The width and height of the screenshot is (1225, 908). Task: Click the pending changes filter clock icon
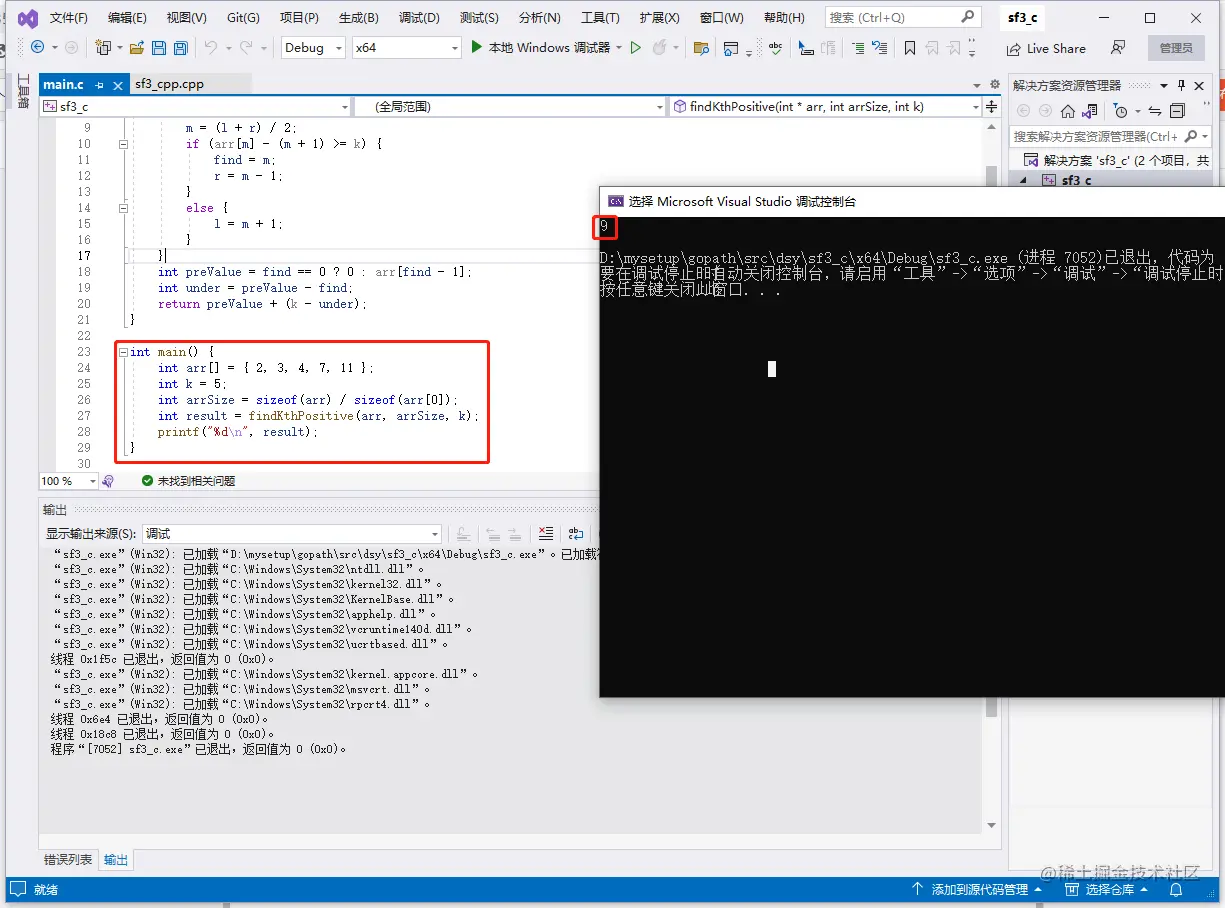(1120, 111)
